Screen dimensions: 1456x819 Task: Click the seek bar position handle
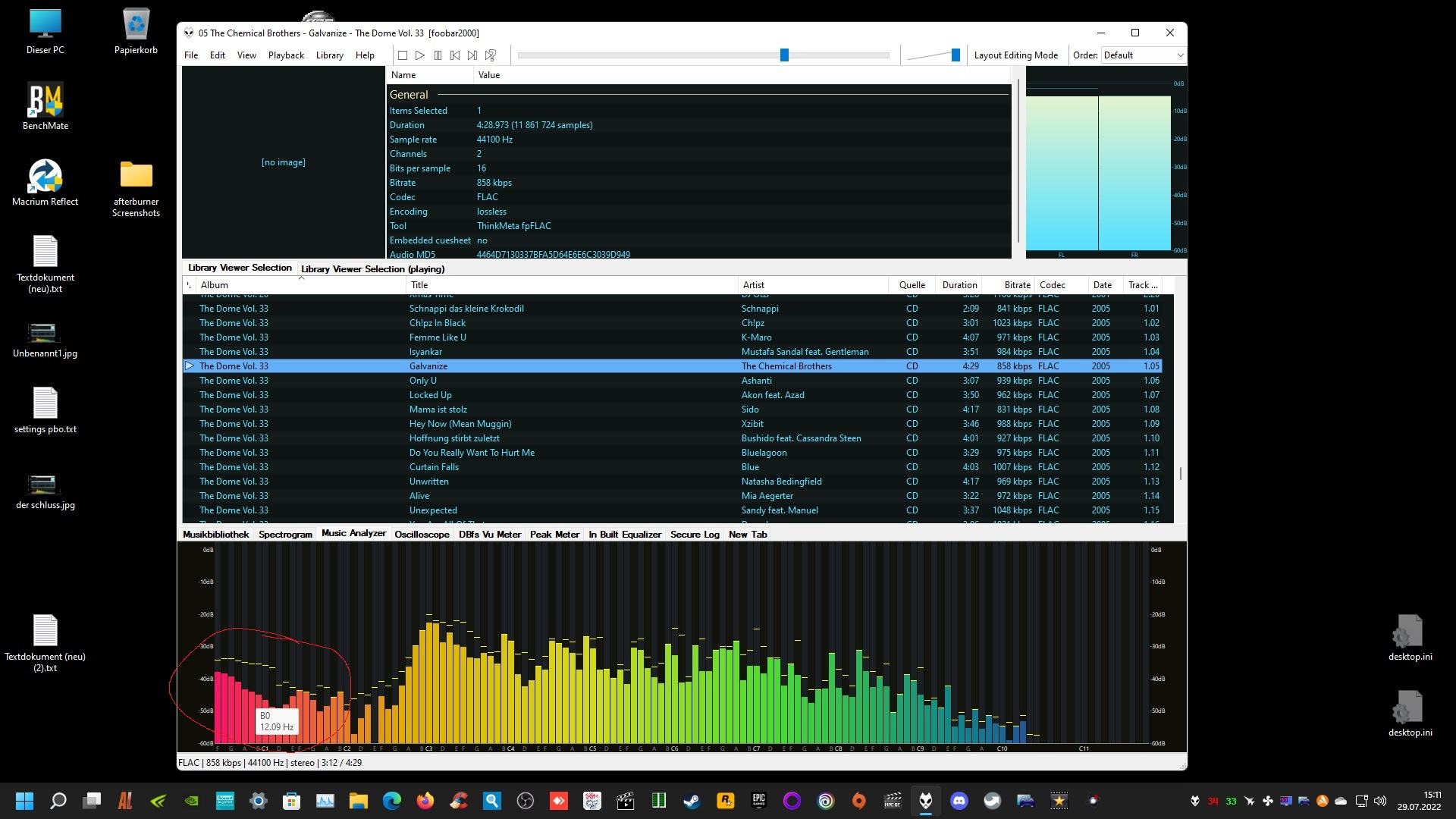785,55
